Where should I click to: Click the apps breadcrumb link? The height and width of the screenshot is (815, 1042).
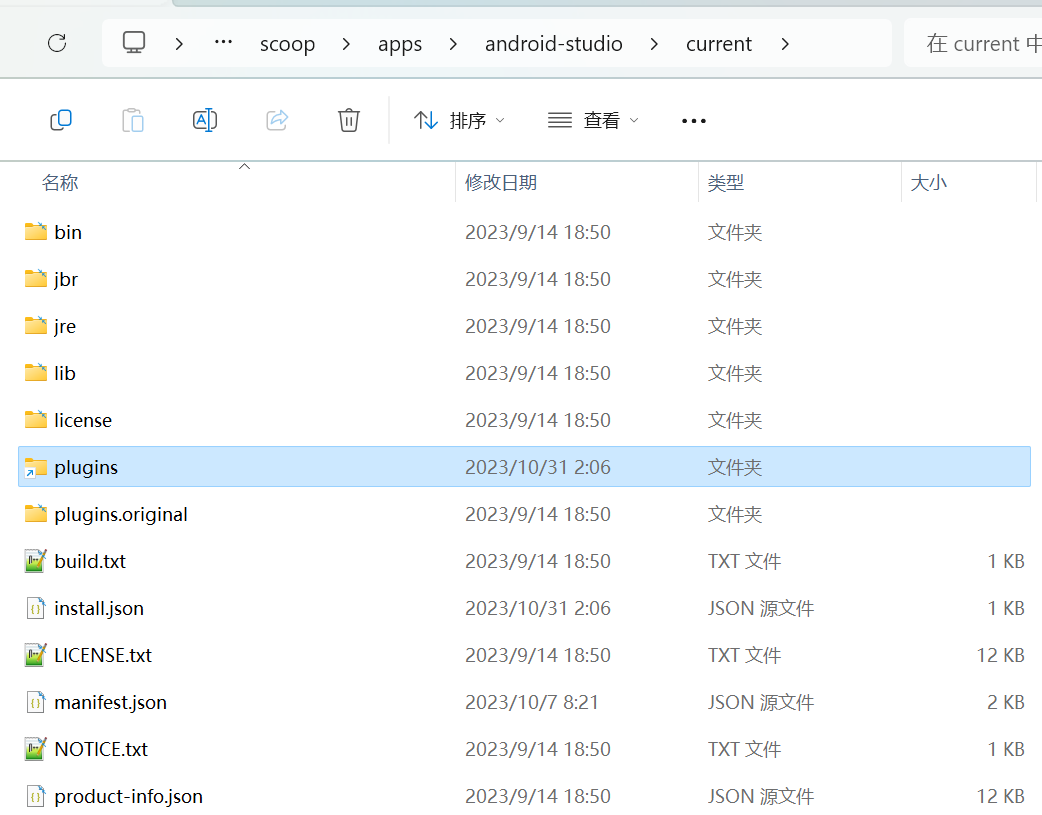[400, 43]
